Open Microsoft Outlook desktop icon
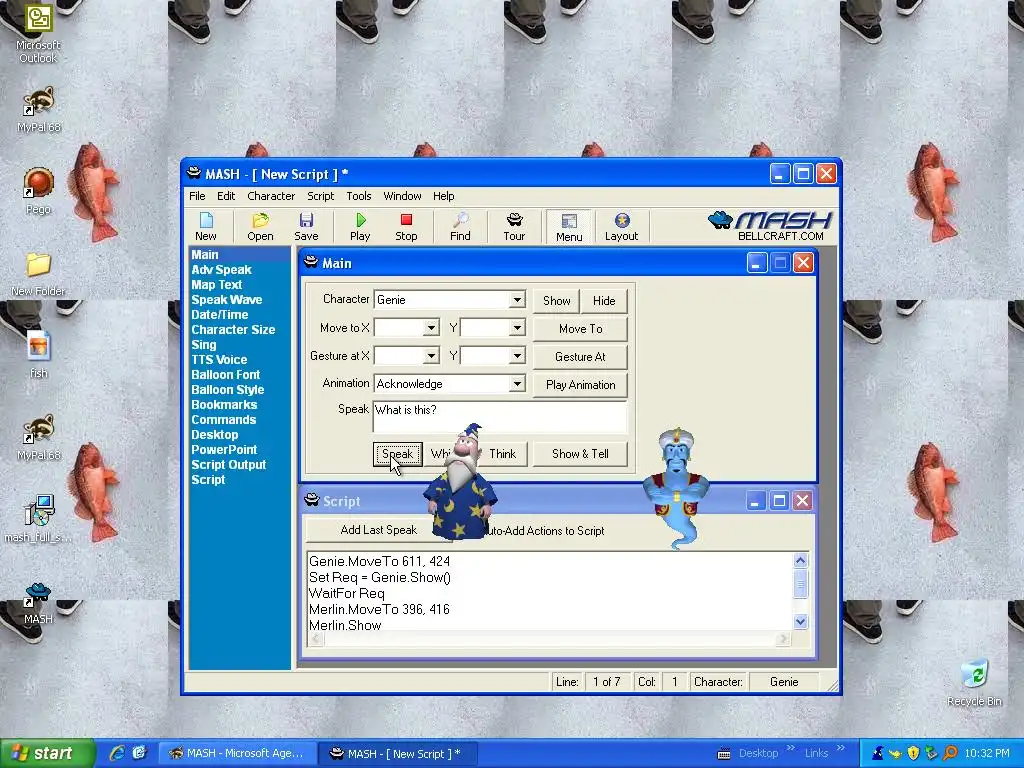This screenshot has height=768, width=1024. pyautogui.click(x=38, y=34)
